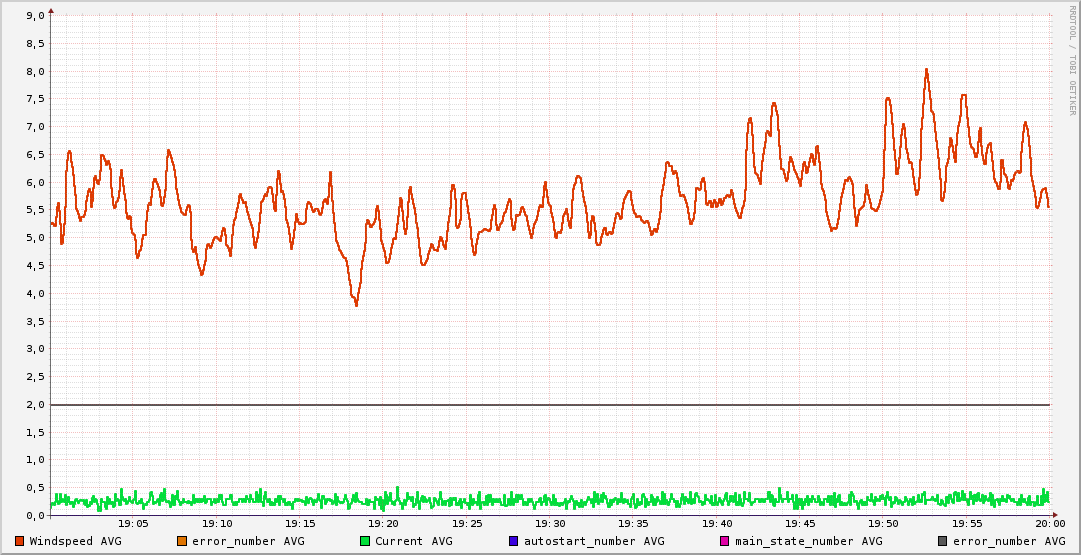Click the highest peak of the Windspeed line

pyautogui.click(x=926, y=69)
